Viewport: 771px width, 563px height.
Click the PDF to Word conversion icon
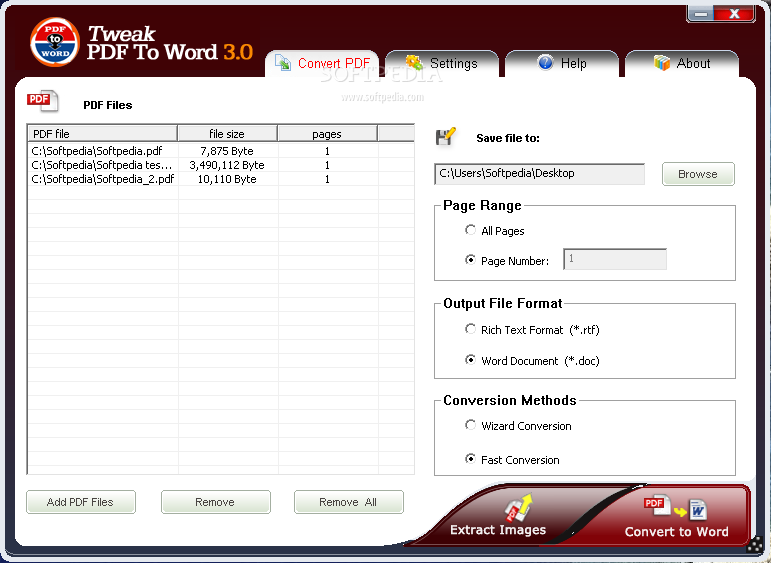pyautogui.click(x=675, y=510)
